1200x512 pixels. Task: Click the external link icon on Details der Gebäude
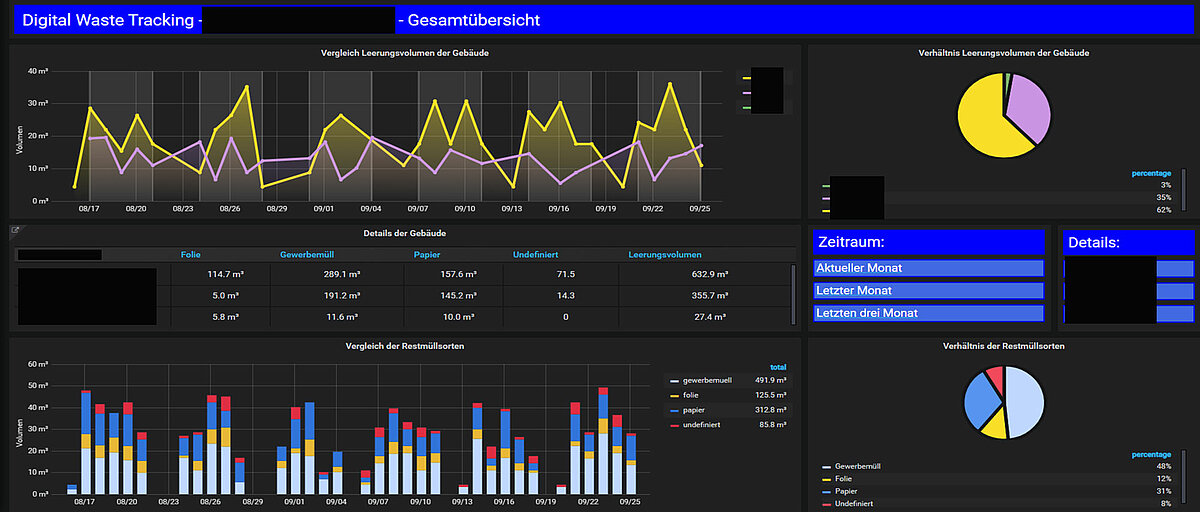tap(16, 231)
